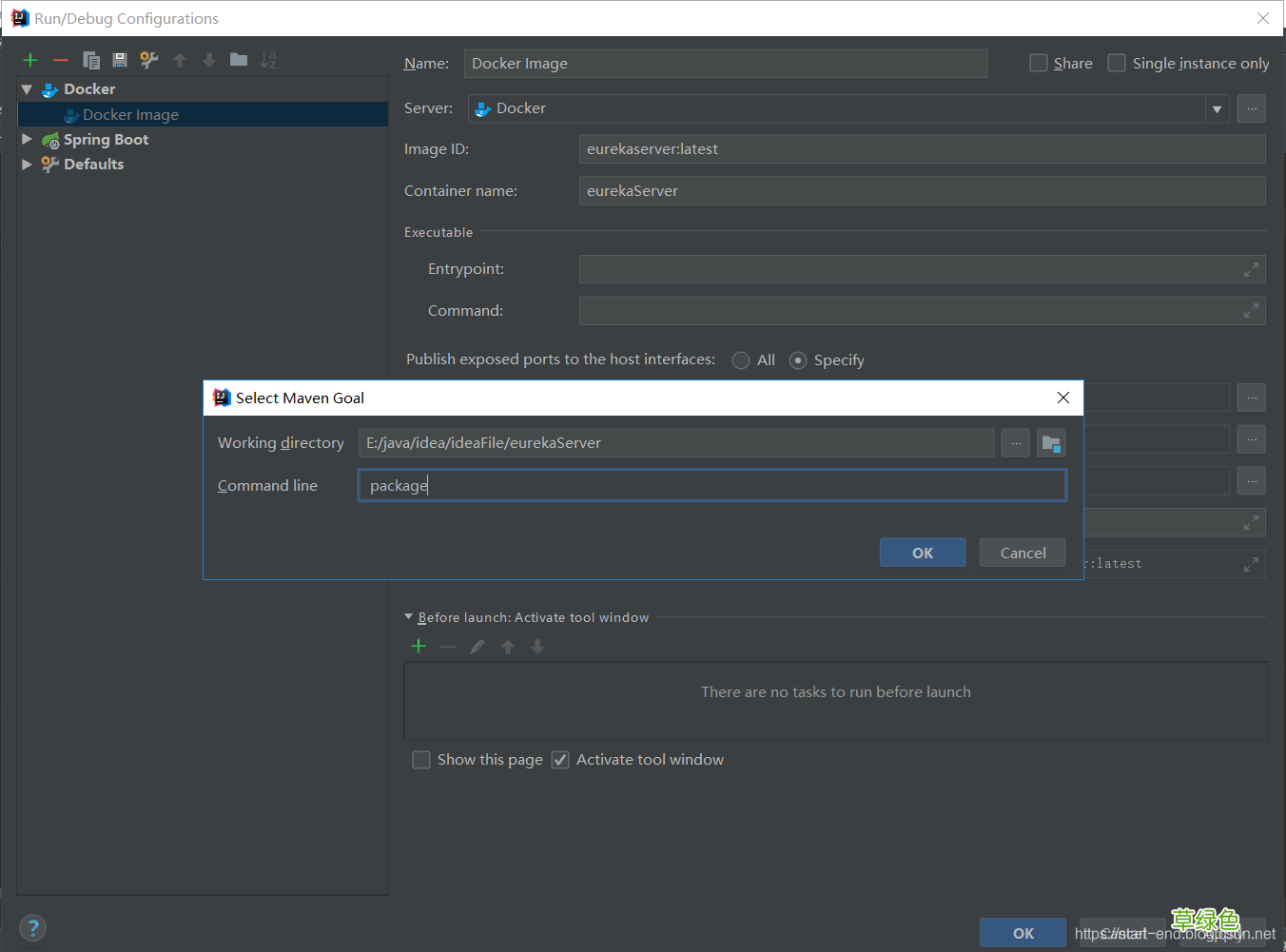The width and height of the screenshot is (1286, 952).
Task: Select the All ports radio button
Action: 741,360
